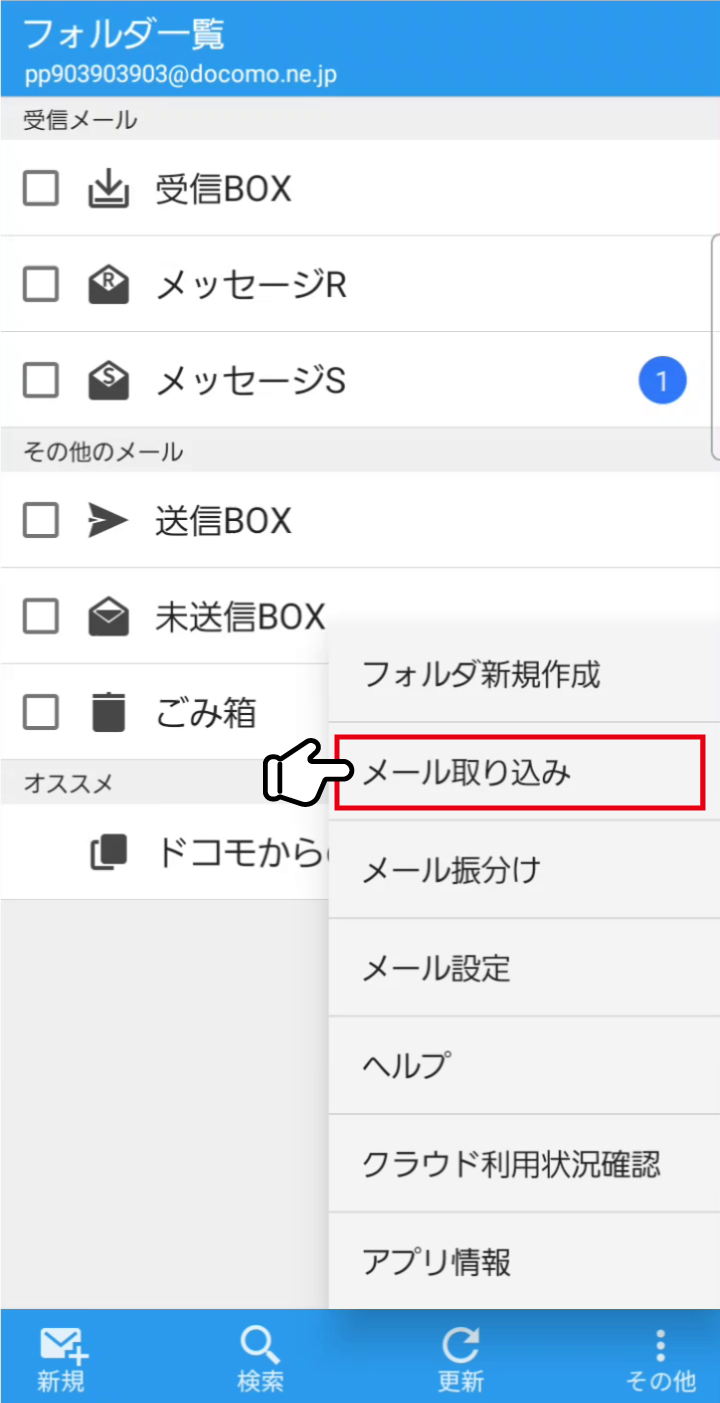Image resolution: width=720 pixels, height=1403 pixels.
Task: Tap the メッセージR envelope icon
Action: pos(108,284)
